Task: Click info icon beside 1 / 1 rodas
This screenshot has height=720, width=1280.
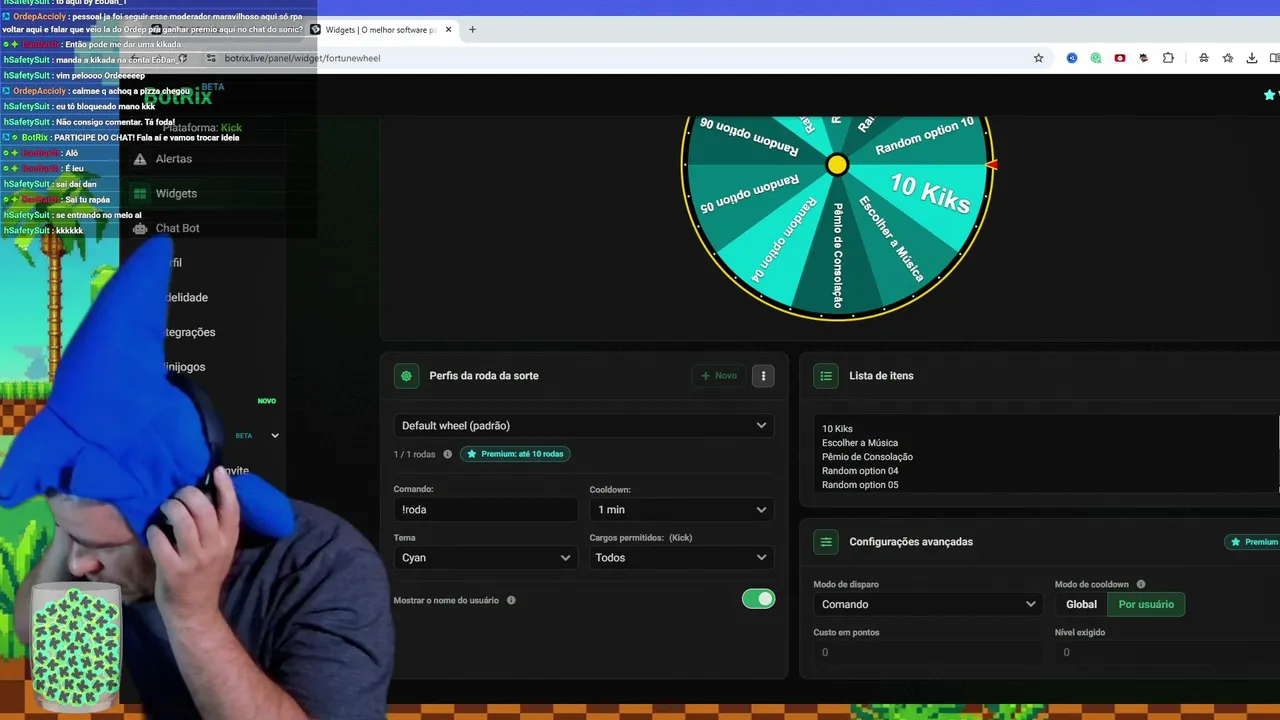Action: pyautogui.click(x=447, y=454)
